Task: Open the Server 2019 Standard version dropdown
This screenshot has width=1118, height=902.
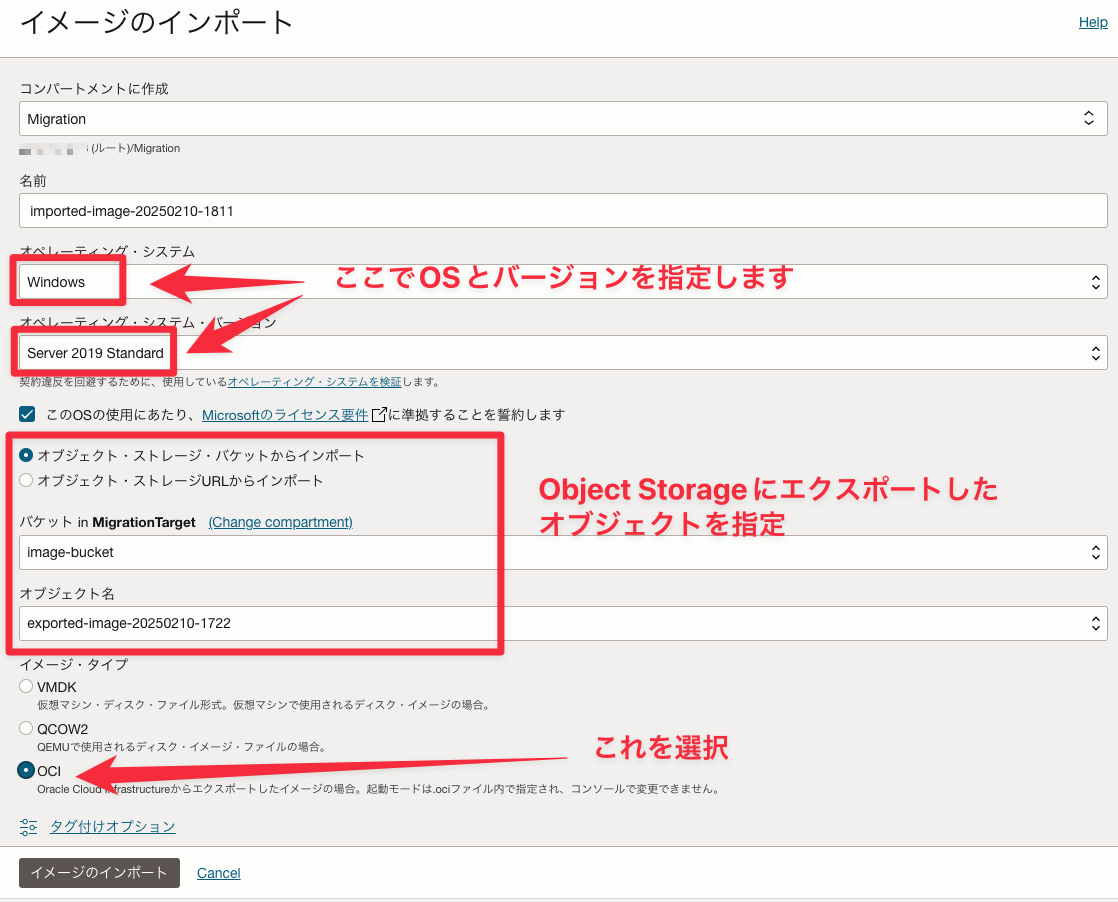Action: click(x=563, y=353)
